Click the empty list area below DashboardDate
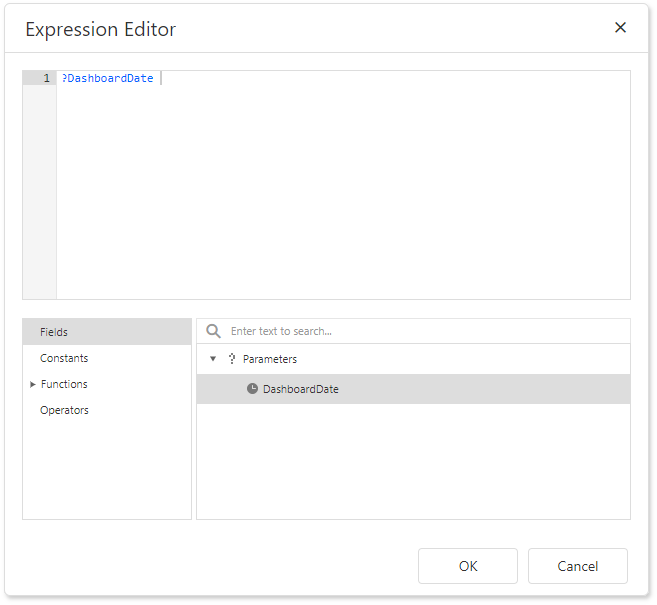The image size is (657, 605). 413,460
